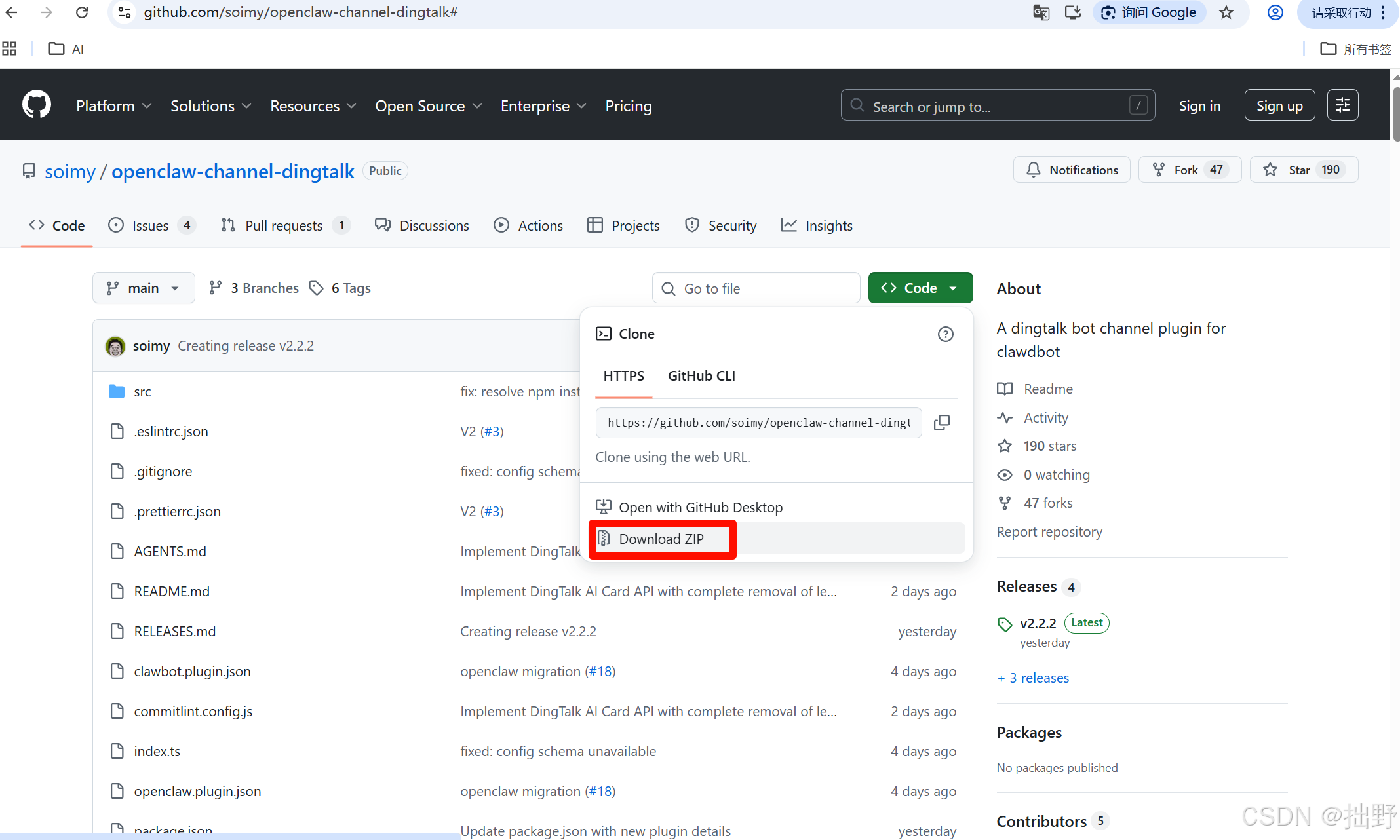
Task: Click Download ZIP
Action: (661, 539)
